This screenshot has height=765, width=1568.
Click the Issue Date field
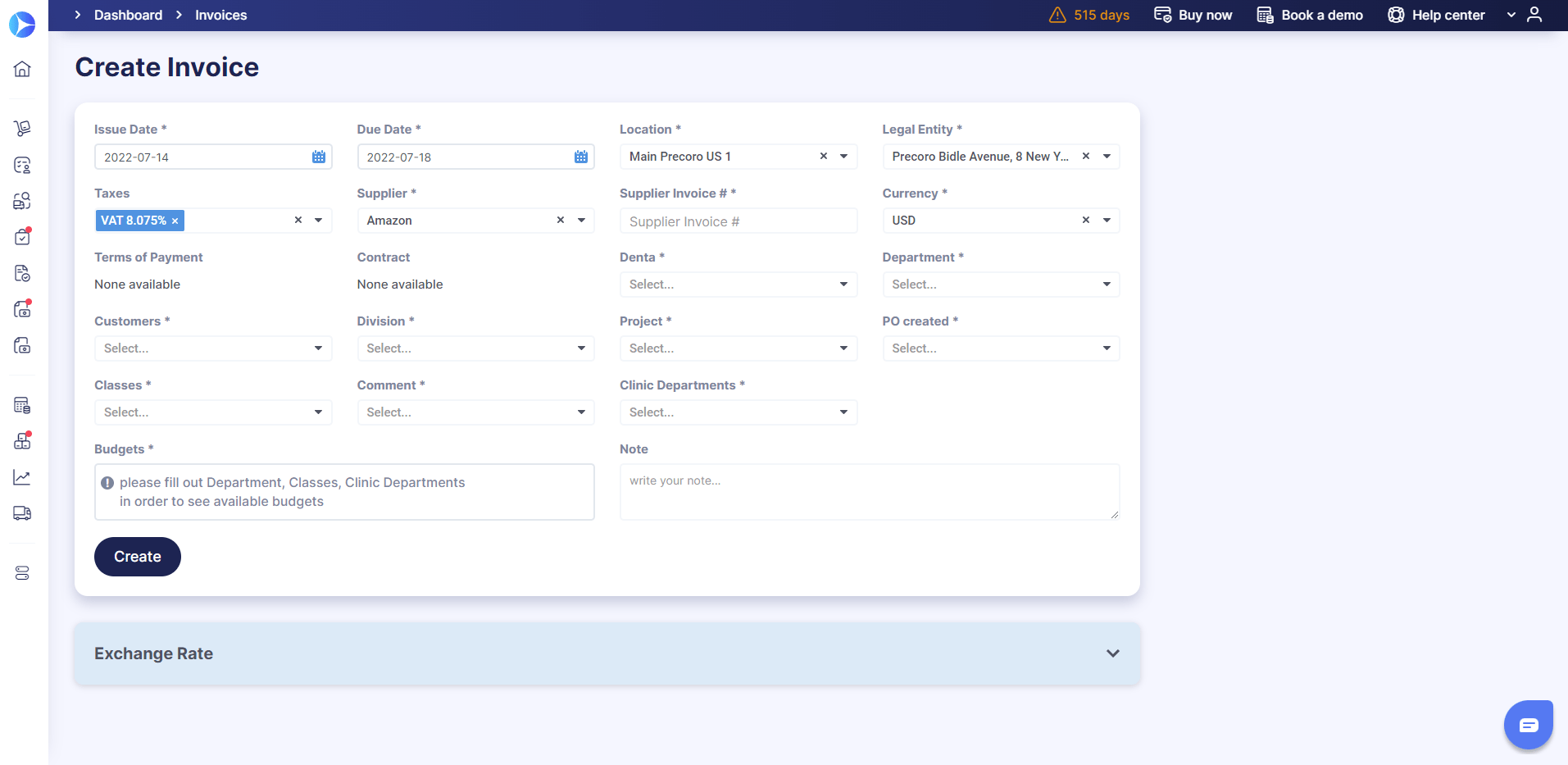[x=213, y=157]
